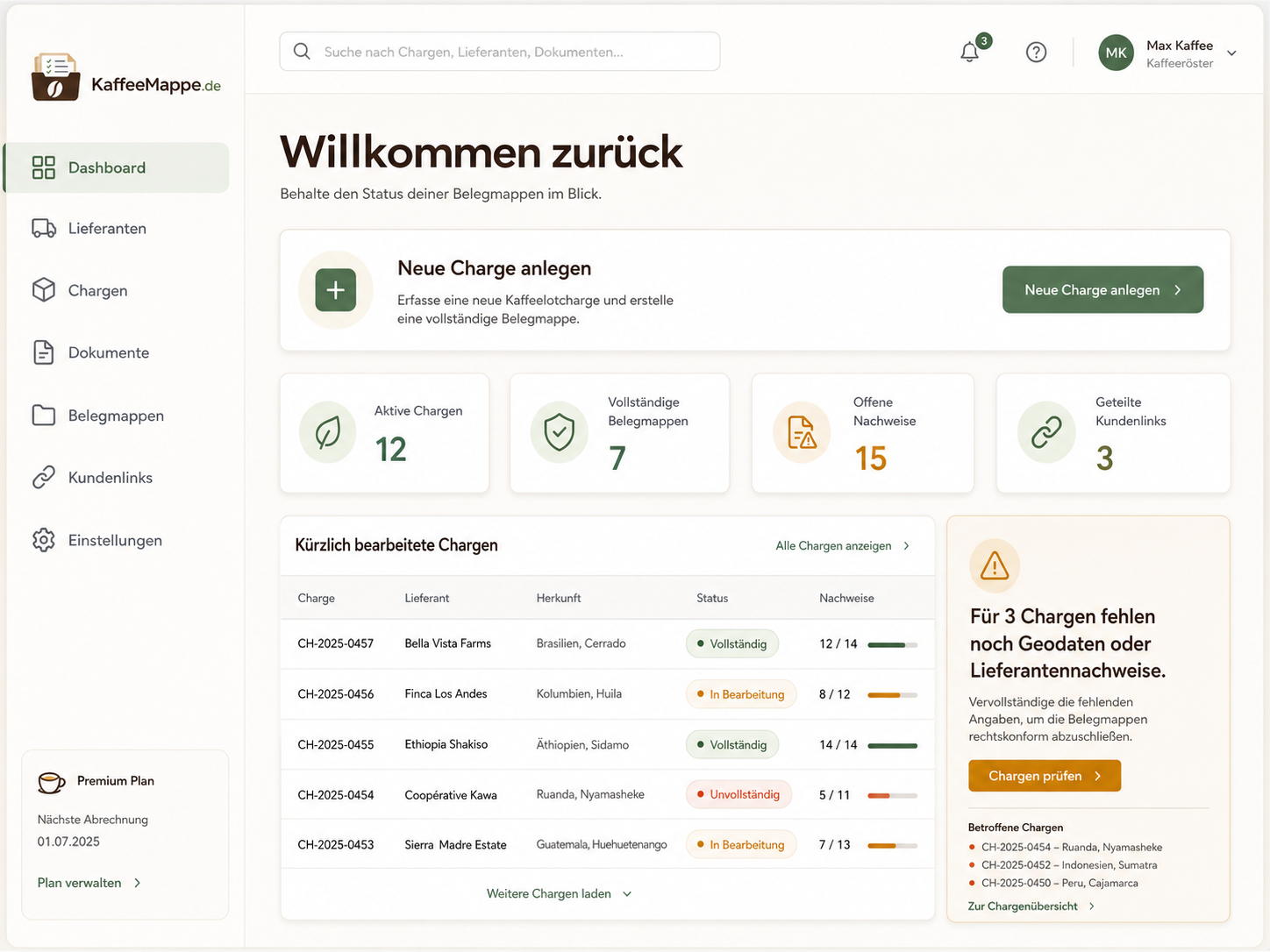1270x952 pixels.
Task: Click the search magnifier icon
Action: [302, 52]
